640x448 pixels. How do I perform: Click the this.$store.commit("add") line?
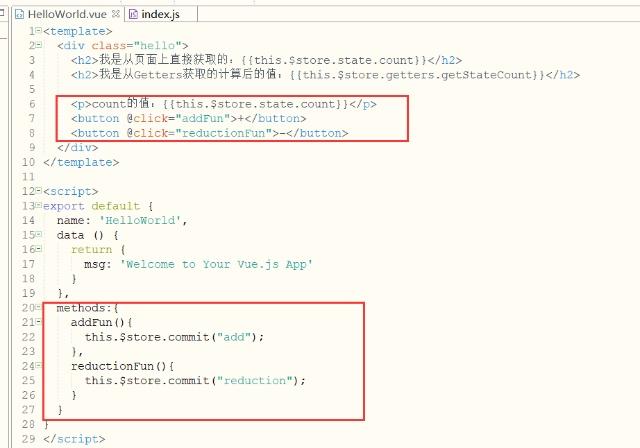[174, 337]
